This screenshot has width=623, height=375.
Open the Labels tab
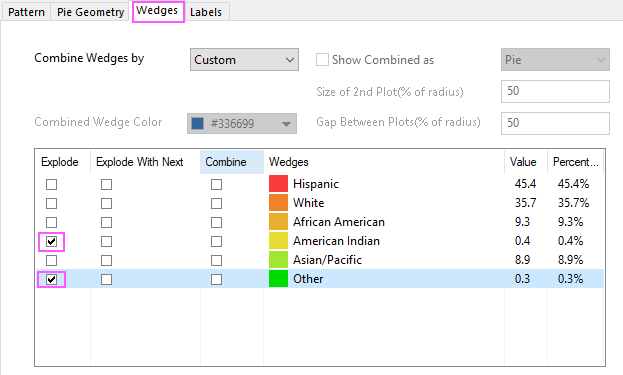click(206, 12)
